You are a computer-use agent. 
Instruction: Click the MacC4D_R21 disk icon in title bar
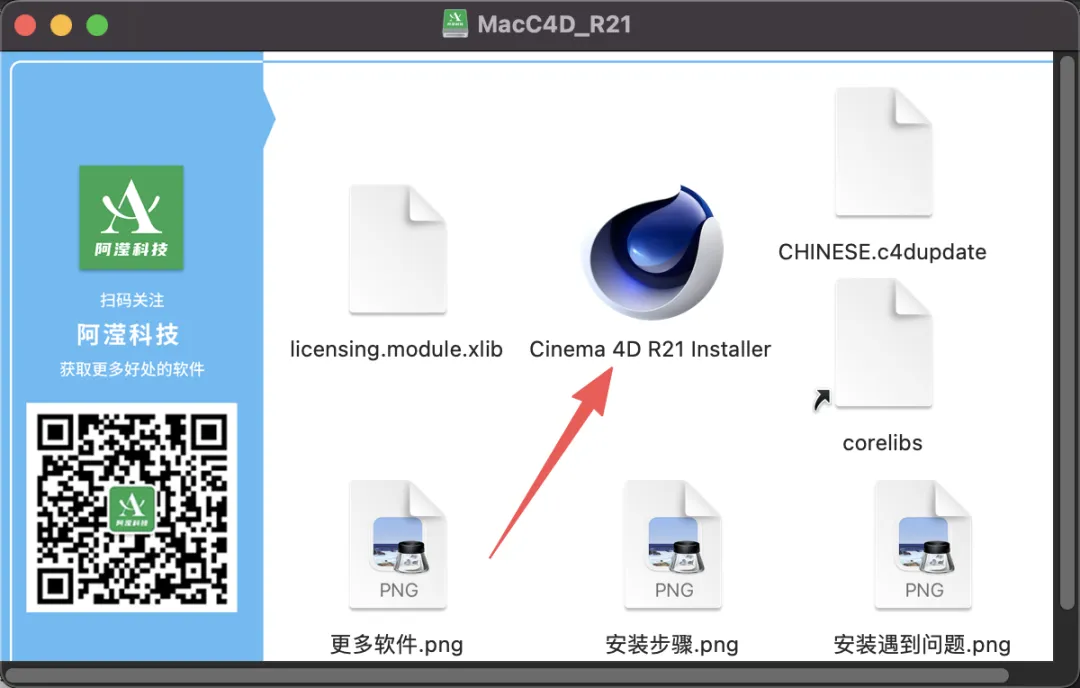455,24
